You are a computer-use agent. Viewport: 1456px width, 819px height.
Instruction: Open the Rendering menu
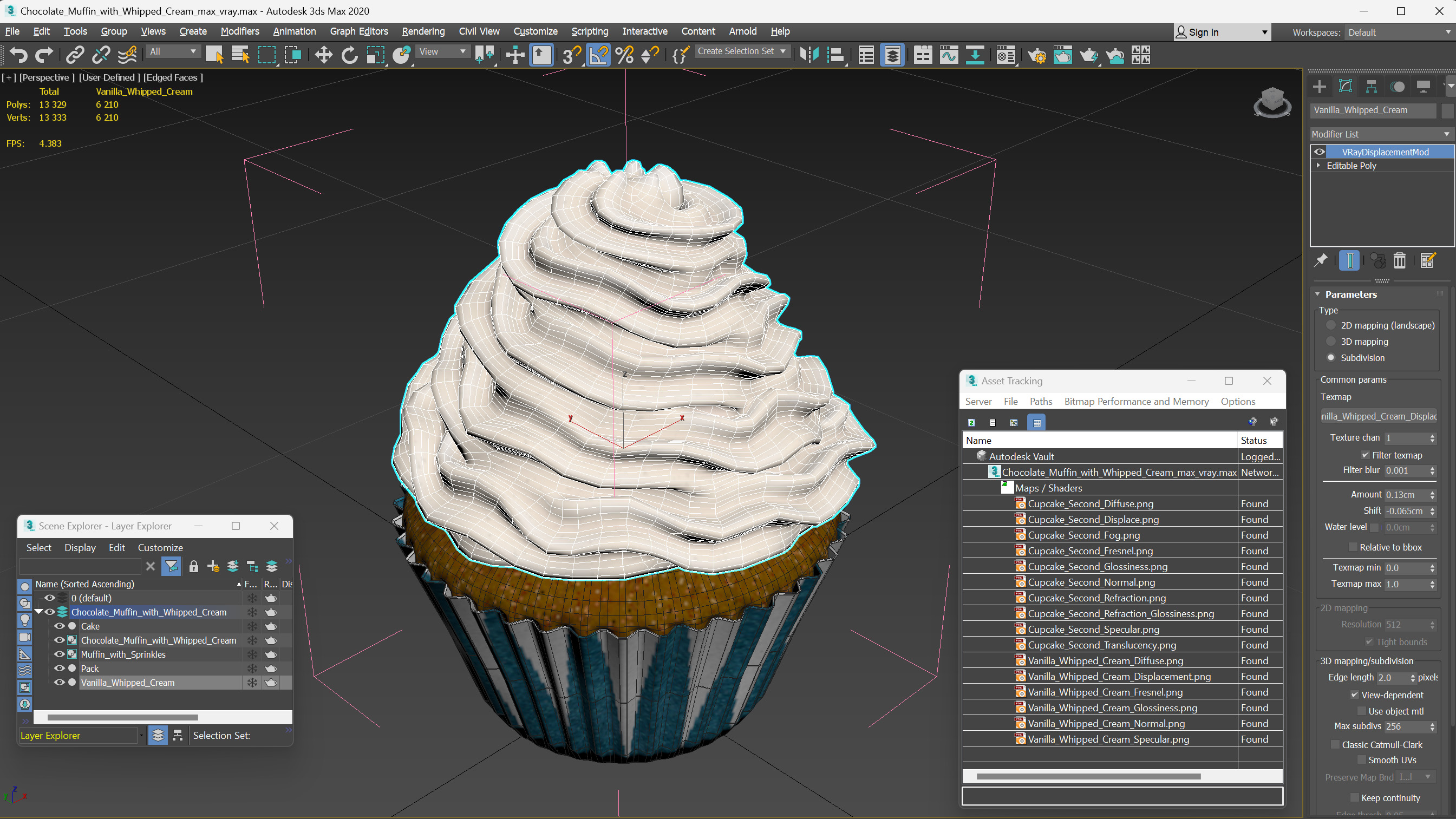[x=423, y=31]
